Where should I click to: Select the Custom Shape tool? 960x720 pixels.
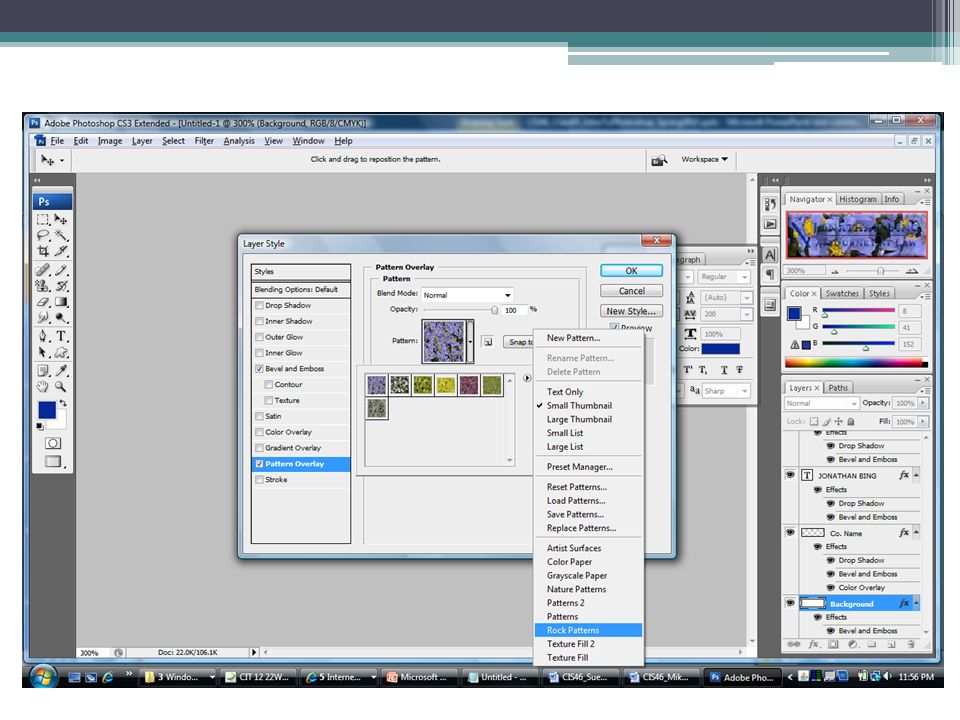61,352
